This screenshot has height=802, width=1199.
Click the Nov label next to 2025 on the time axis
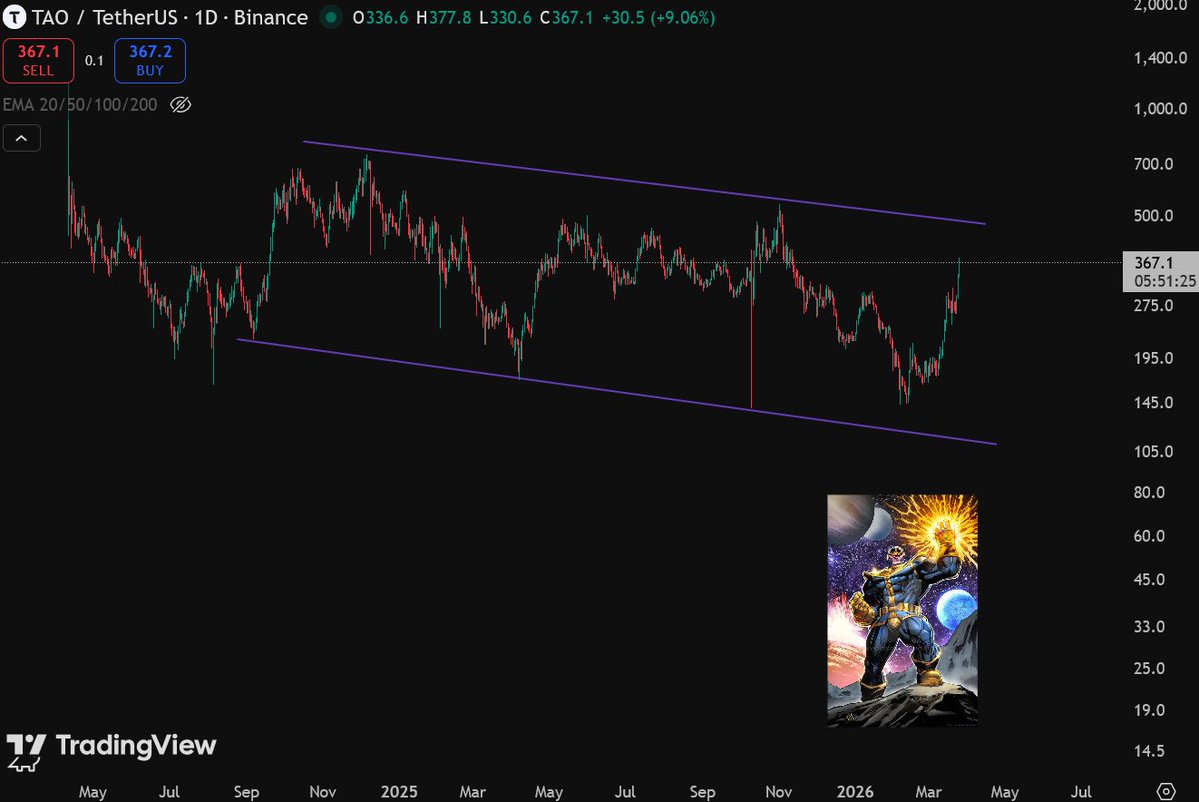point(323,792)
